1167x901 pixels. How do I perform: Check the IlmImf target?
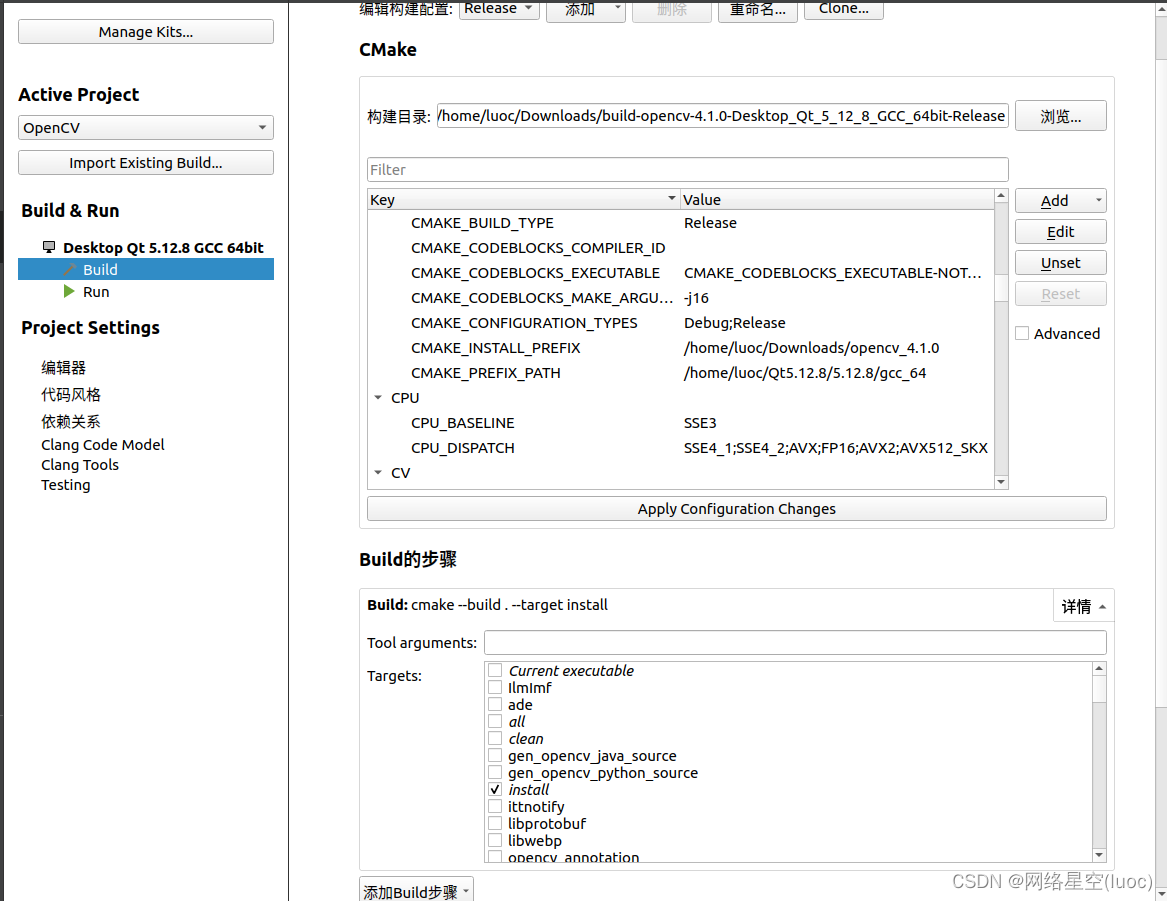pos(495,687)
